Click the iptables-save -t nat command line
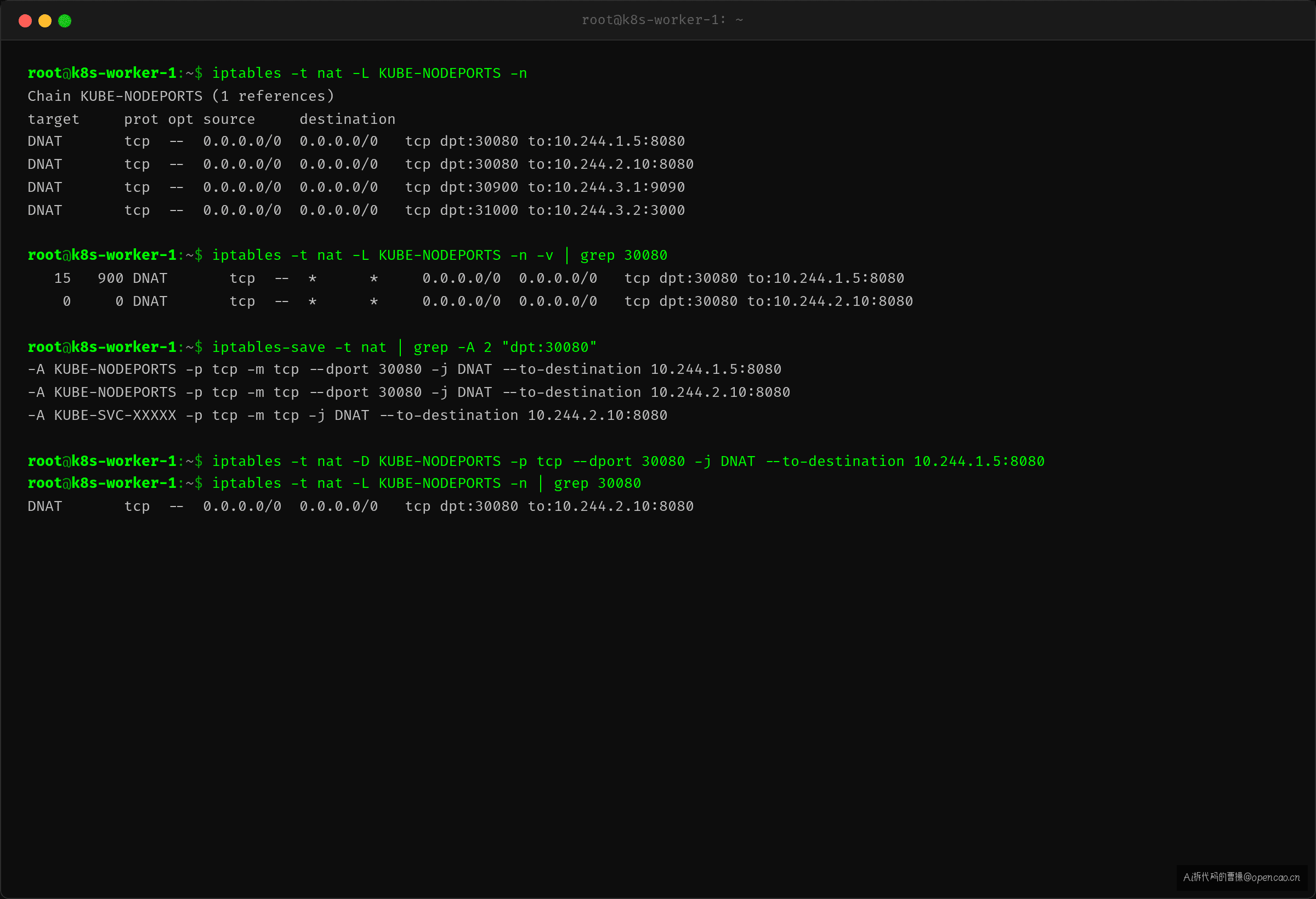The width and height of the screenshot is (1316, 899). [404, 347]
